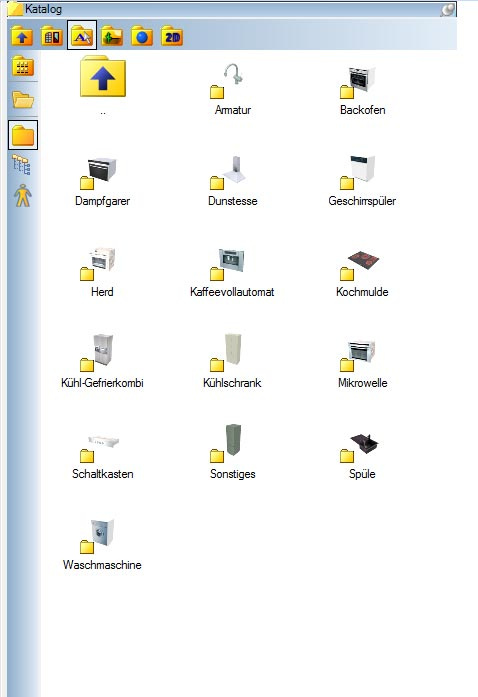Image resolution: width=478 pixels, height=697 pixels.
Task: Click the open folder sidebar icon
Action: point(23,99)
